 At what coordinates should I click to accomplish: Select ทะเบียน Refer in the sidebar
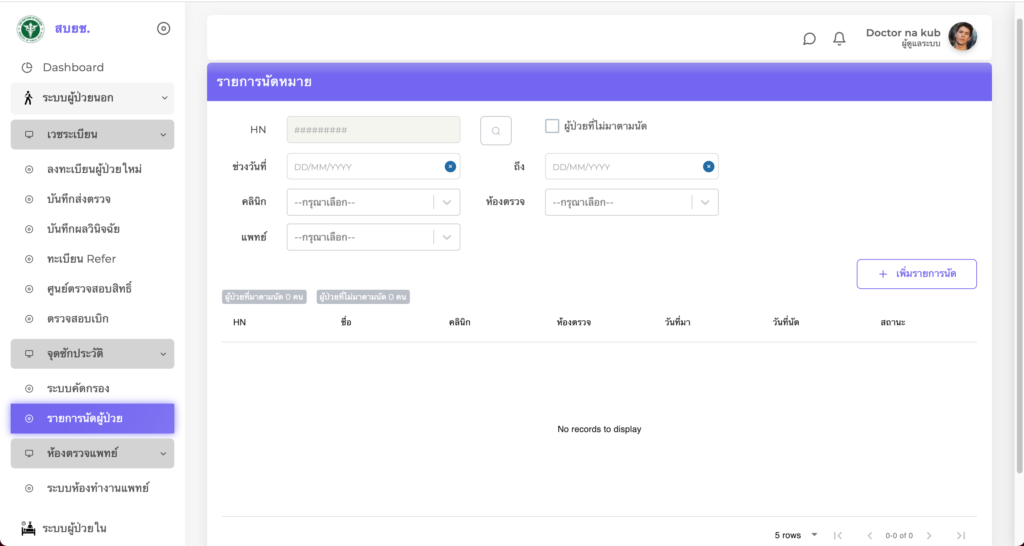(x=81, y=259)
